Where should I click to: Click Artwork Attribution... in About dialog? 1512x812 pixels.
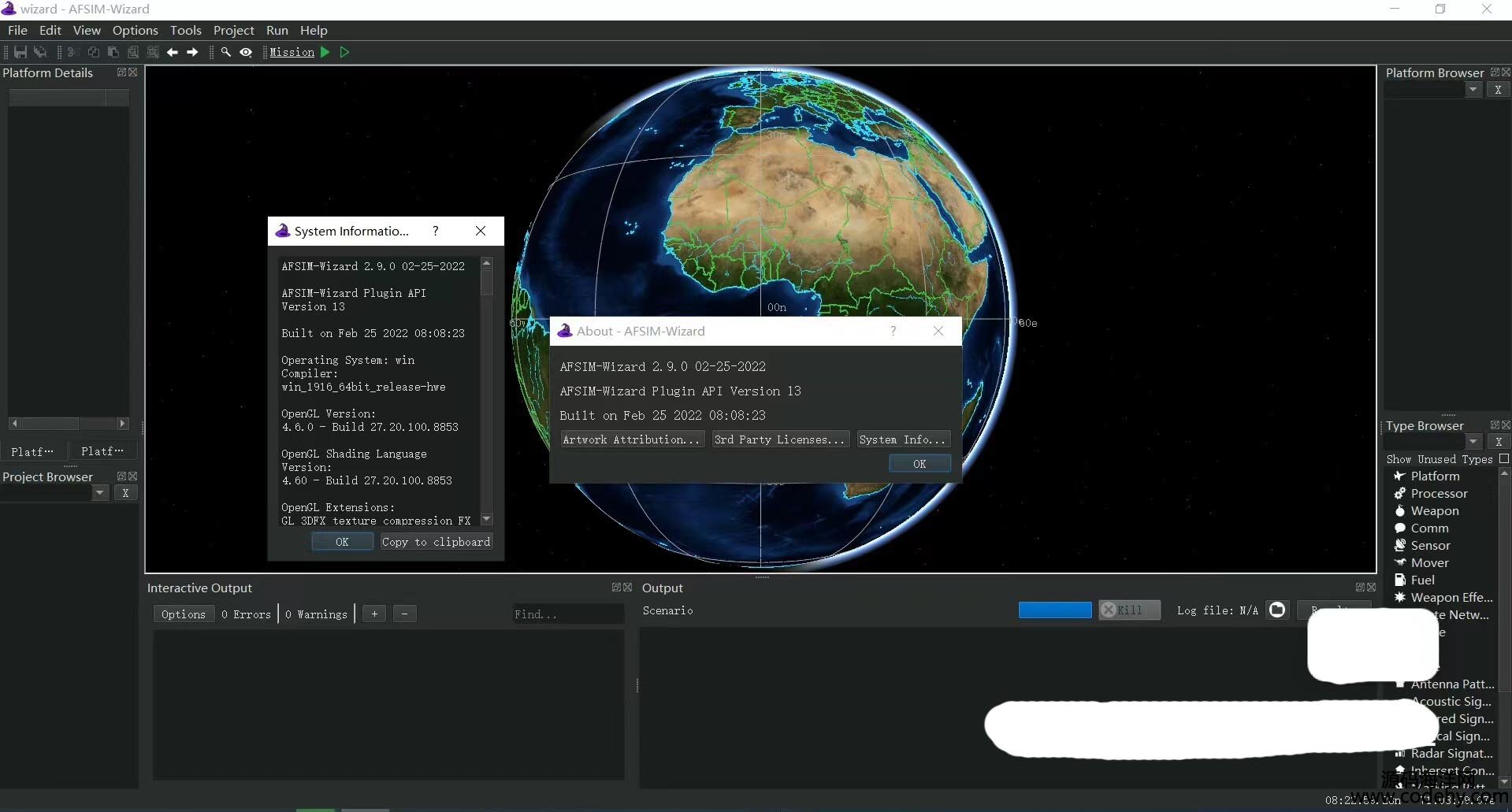[632, 439]
